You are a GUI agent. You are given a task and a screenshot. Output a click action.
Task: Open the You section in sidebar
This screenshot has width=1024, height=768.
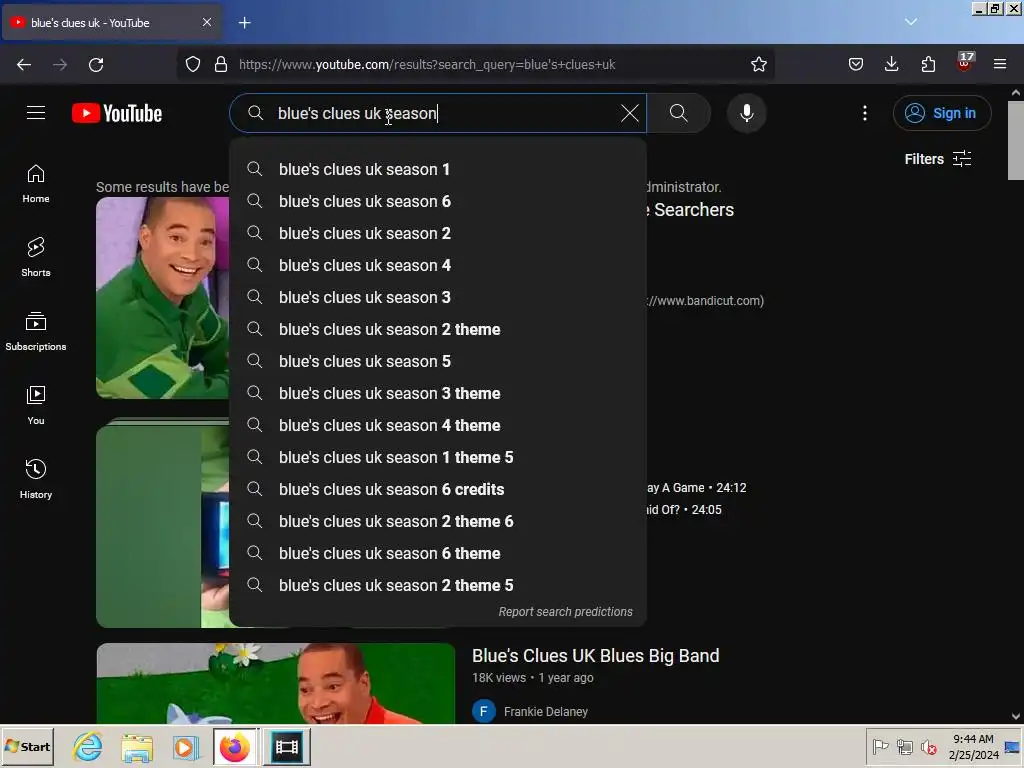coord(36,405)
